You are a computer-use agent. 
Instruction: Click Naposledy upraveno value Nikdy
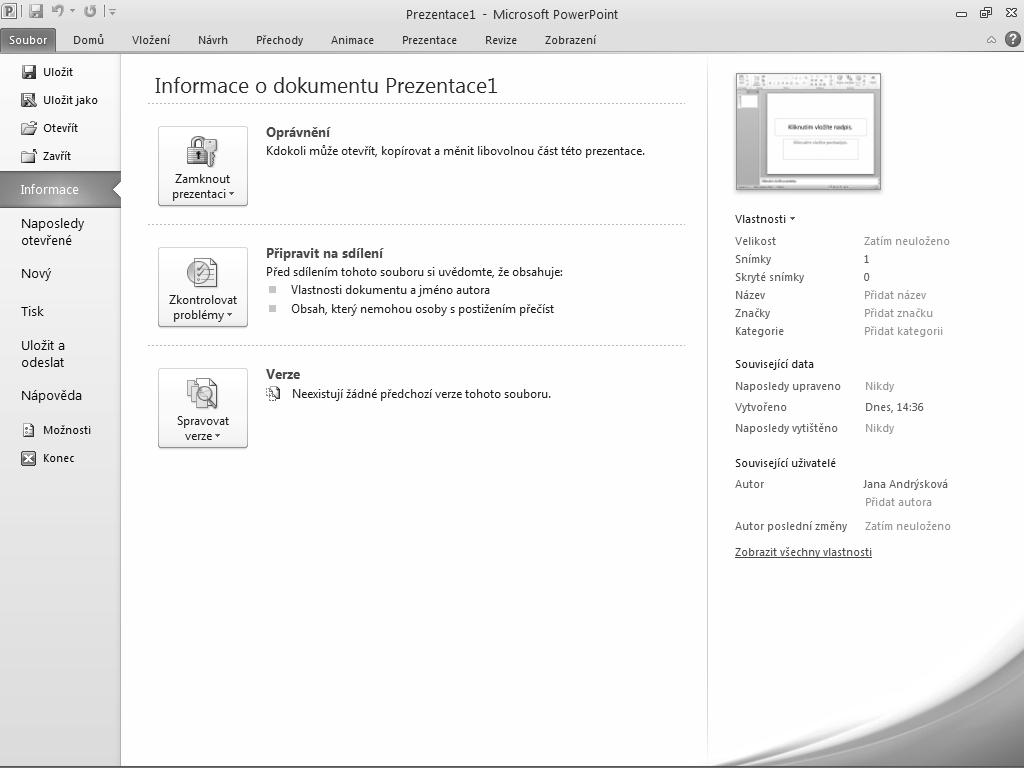click(x=880, y=386)
